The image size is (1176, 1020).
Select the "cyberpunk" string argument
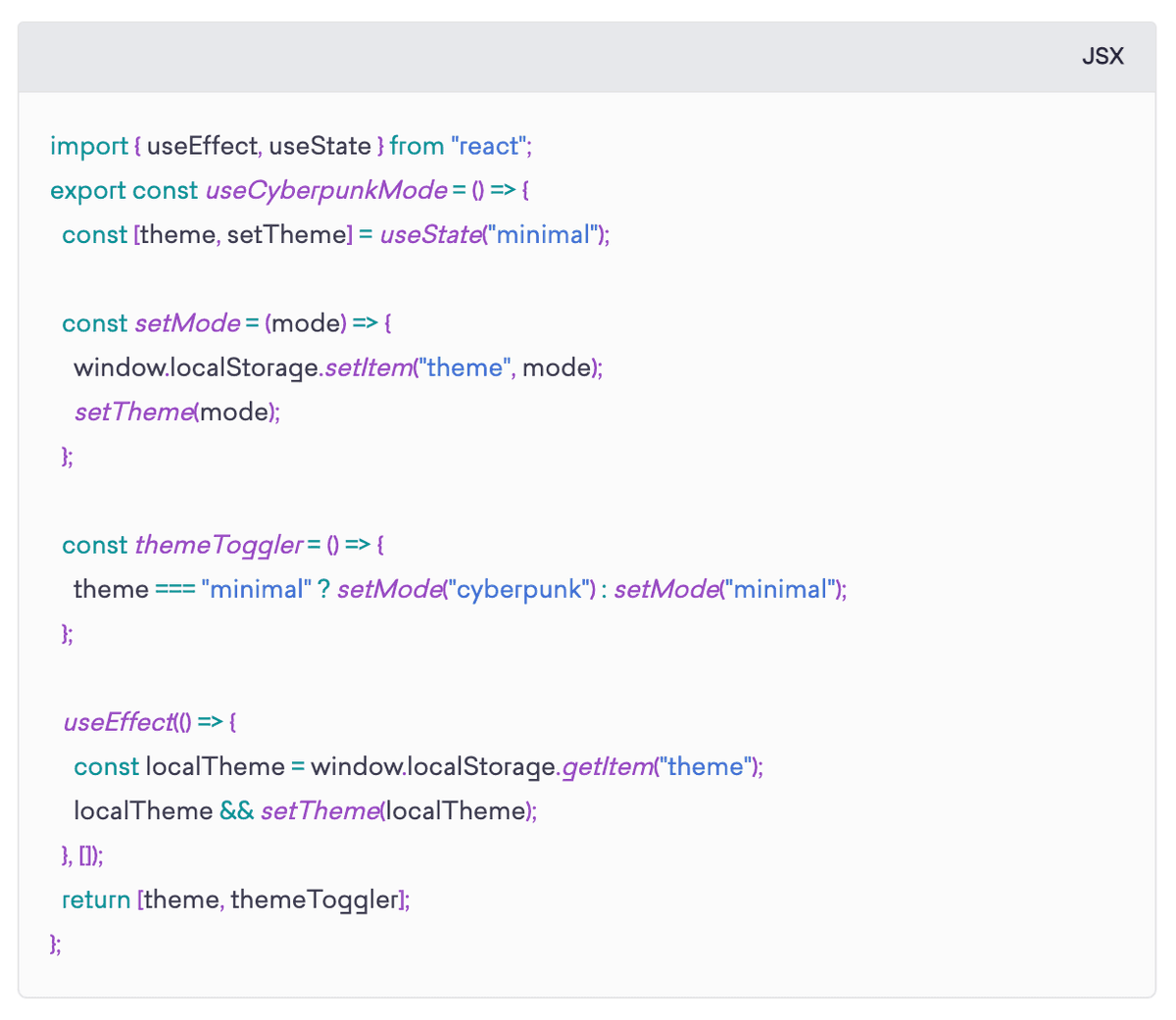point(518,589)
